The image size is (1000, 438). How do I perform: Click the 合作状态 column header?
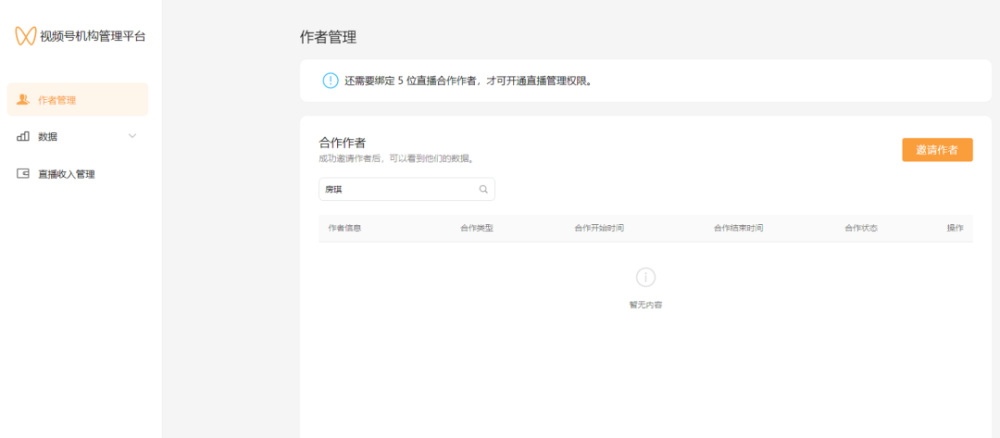coord(861,228)
